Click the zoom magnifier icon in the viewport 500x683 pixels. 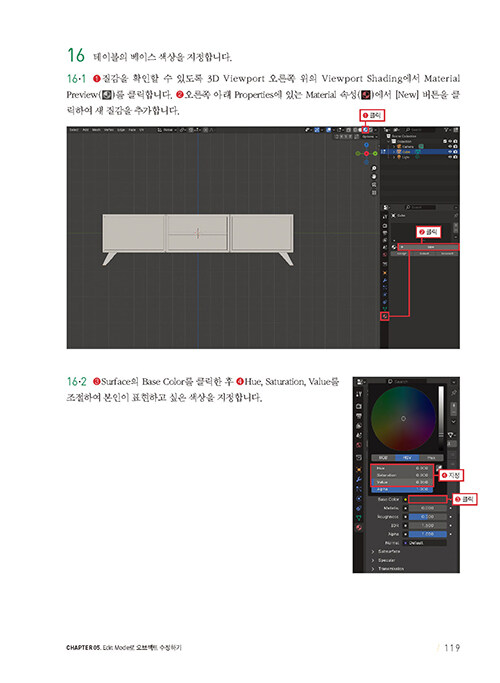pyautogui.click(x=374, y=168)
